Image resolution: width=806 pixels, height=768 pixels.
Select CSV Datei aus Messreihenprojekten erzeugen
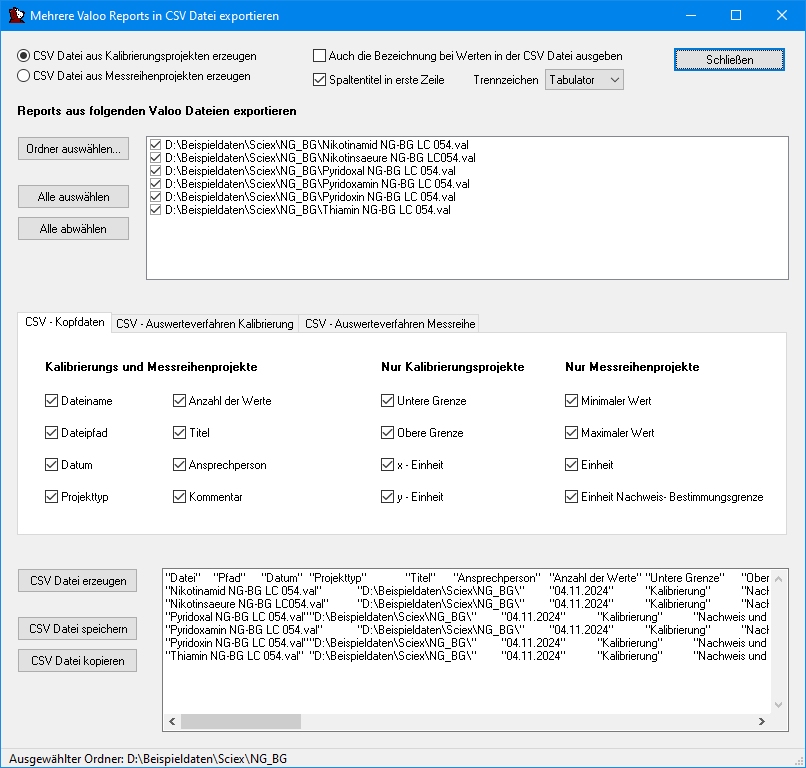click(x=24, y=75)
